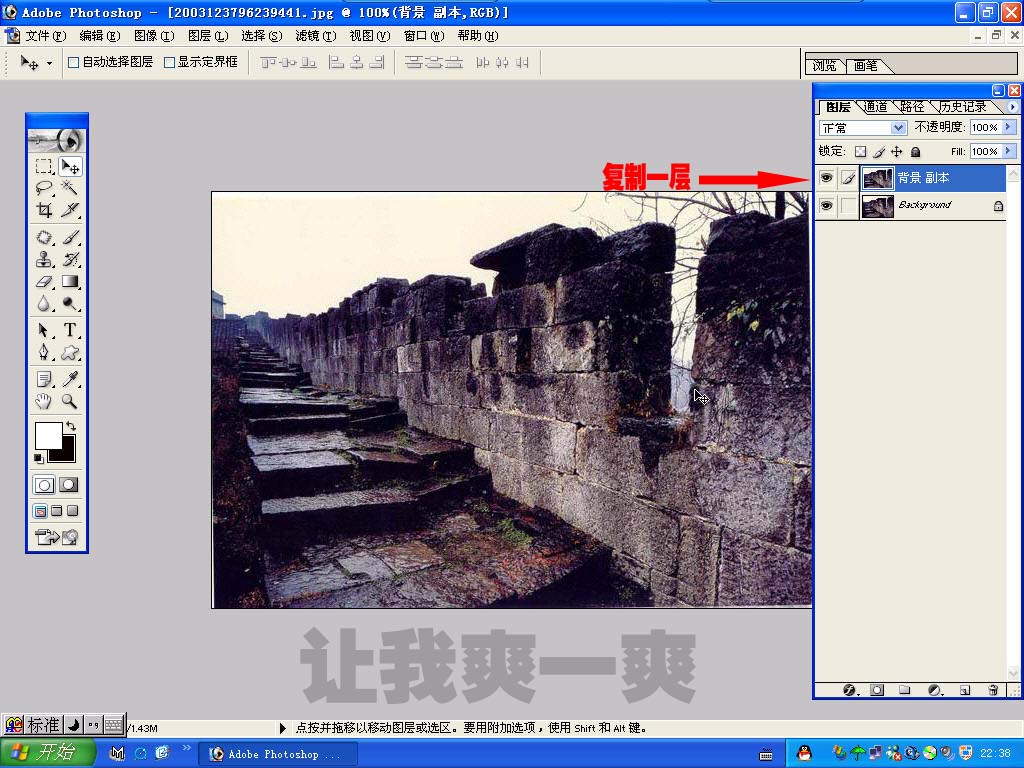The image size is (1024, 768).
Task: Enable the 自动选择图层 checkbox
Action: click(73, 62)
